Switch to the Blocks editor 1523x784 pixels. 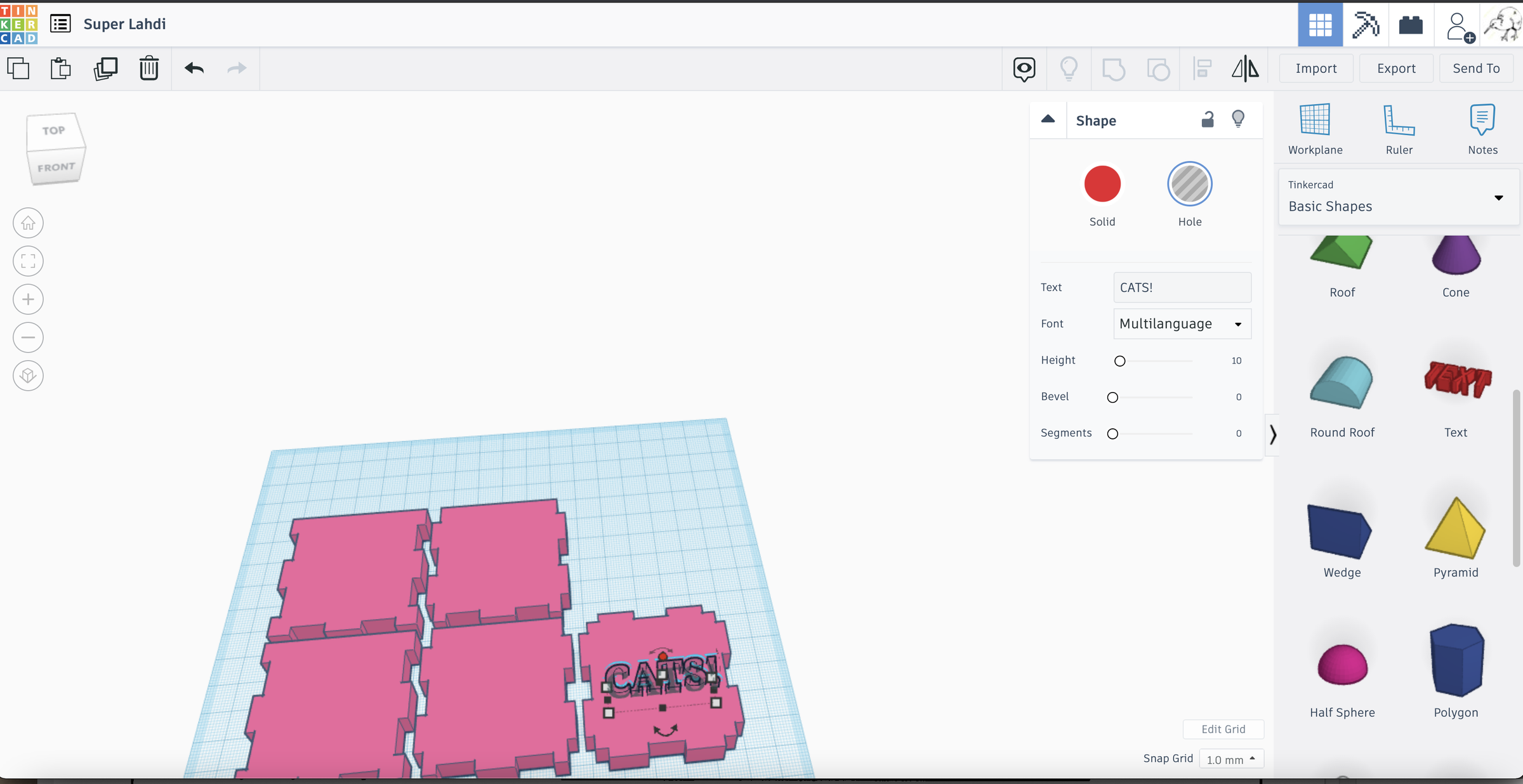coord(1411,25)
